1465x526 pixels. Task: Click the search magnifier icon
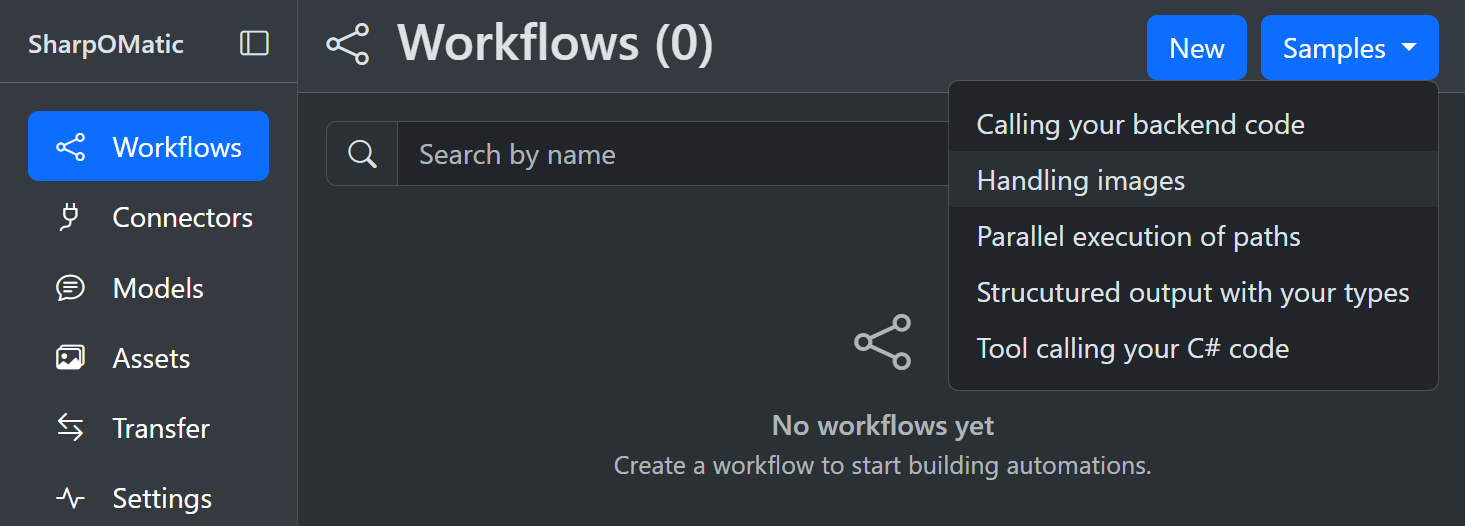point(362,154)
